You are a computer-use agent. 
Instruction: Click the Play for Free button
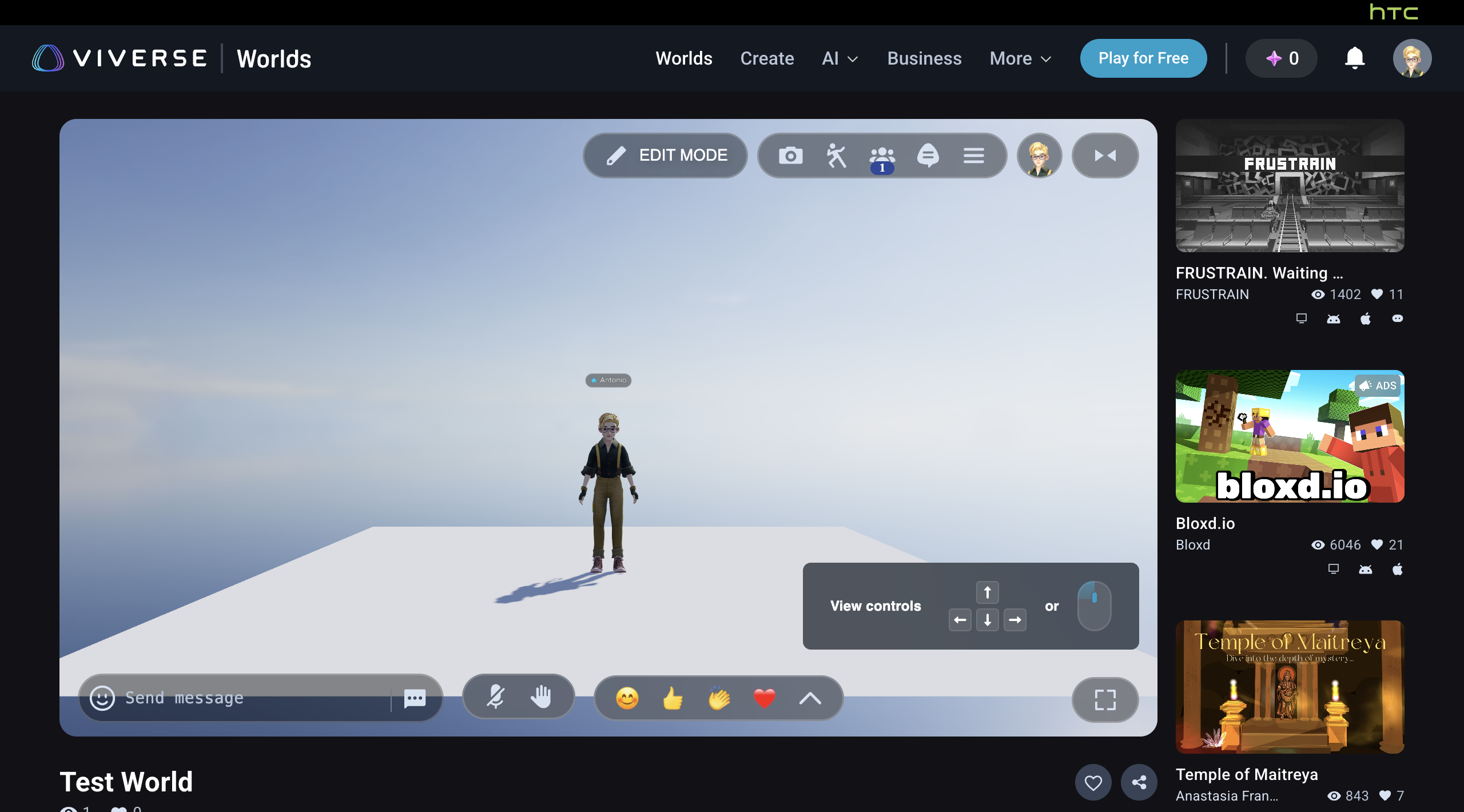click(1143, 58)
